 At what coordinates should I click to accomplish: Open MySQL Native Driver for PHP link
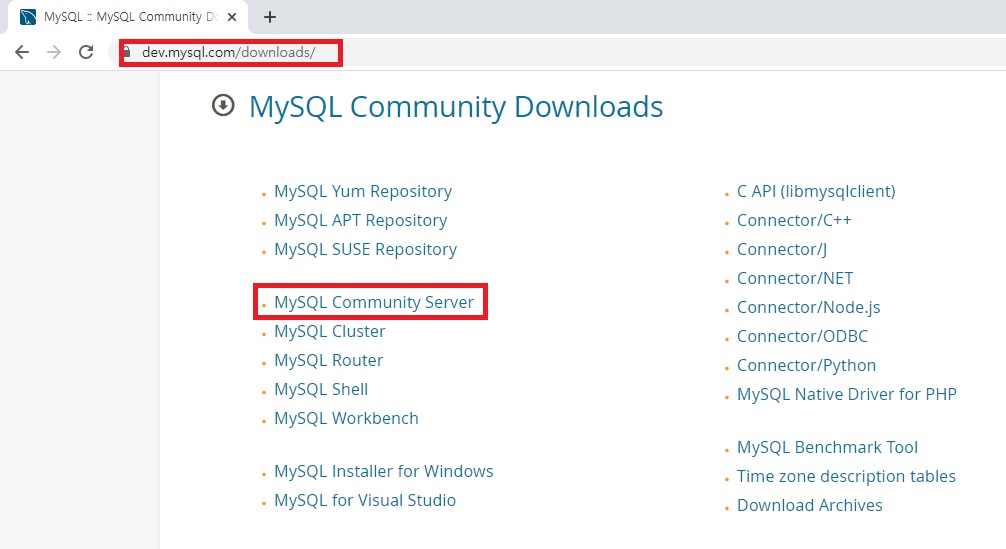pyautogui.click(x=847, y=394)
